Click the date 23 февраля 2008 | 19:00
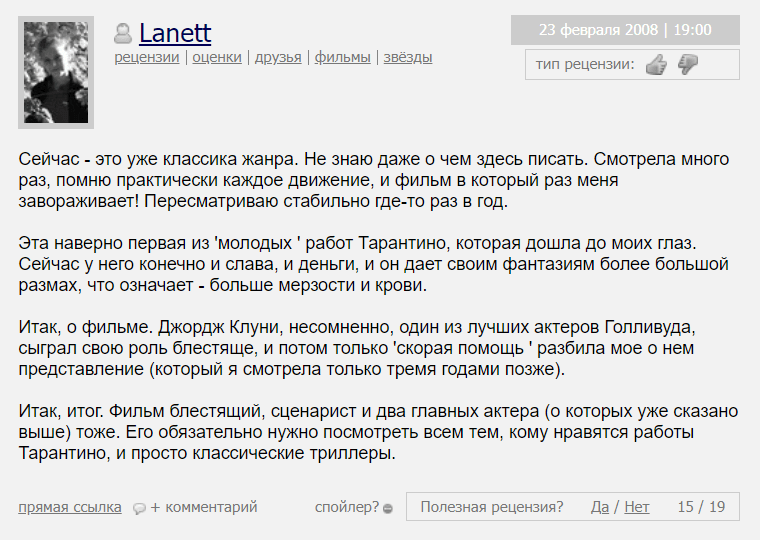 625,30
